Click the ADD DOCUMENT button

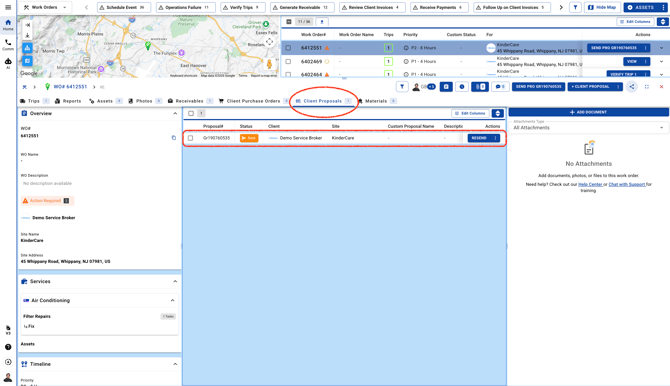[588, 112]
